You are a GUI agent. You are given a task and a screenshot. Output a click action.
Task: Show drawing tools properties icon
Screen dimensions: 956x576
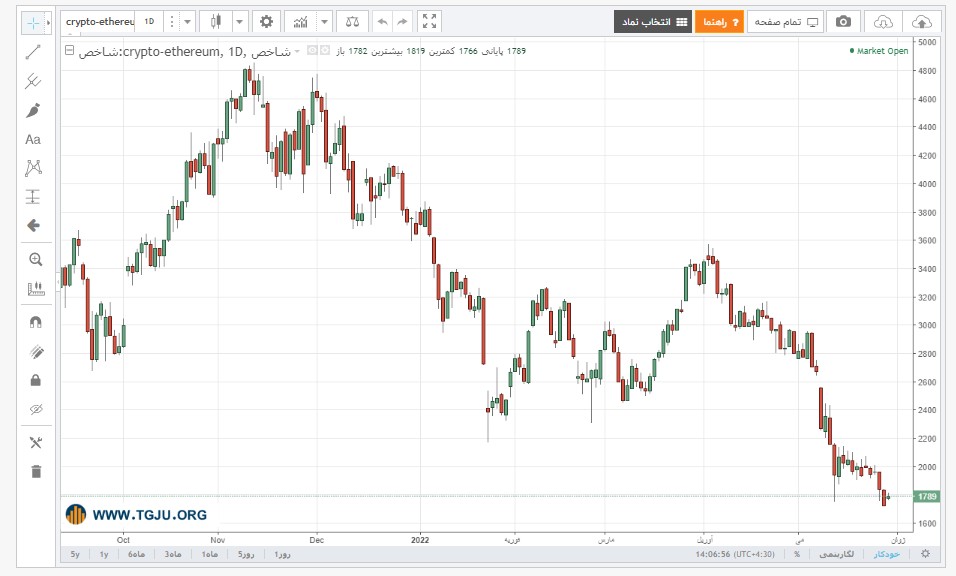point(36,443)
